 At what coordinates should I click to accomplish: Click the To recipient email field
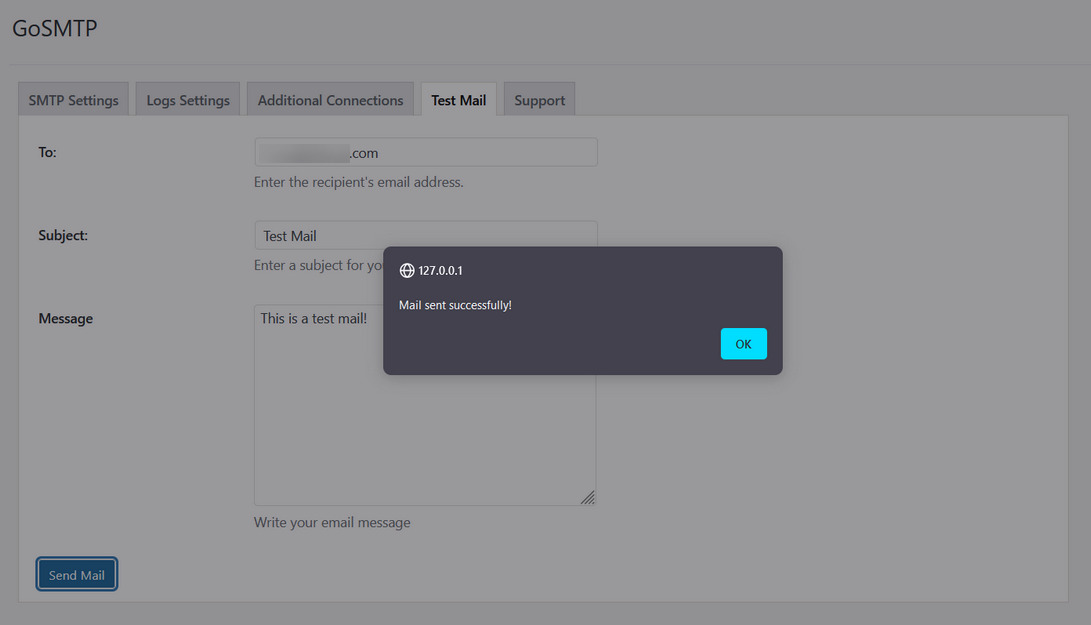click(x=426, y=152)
